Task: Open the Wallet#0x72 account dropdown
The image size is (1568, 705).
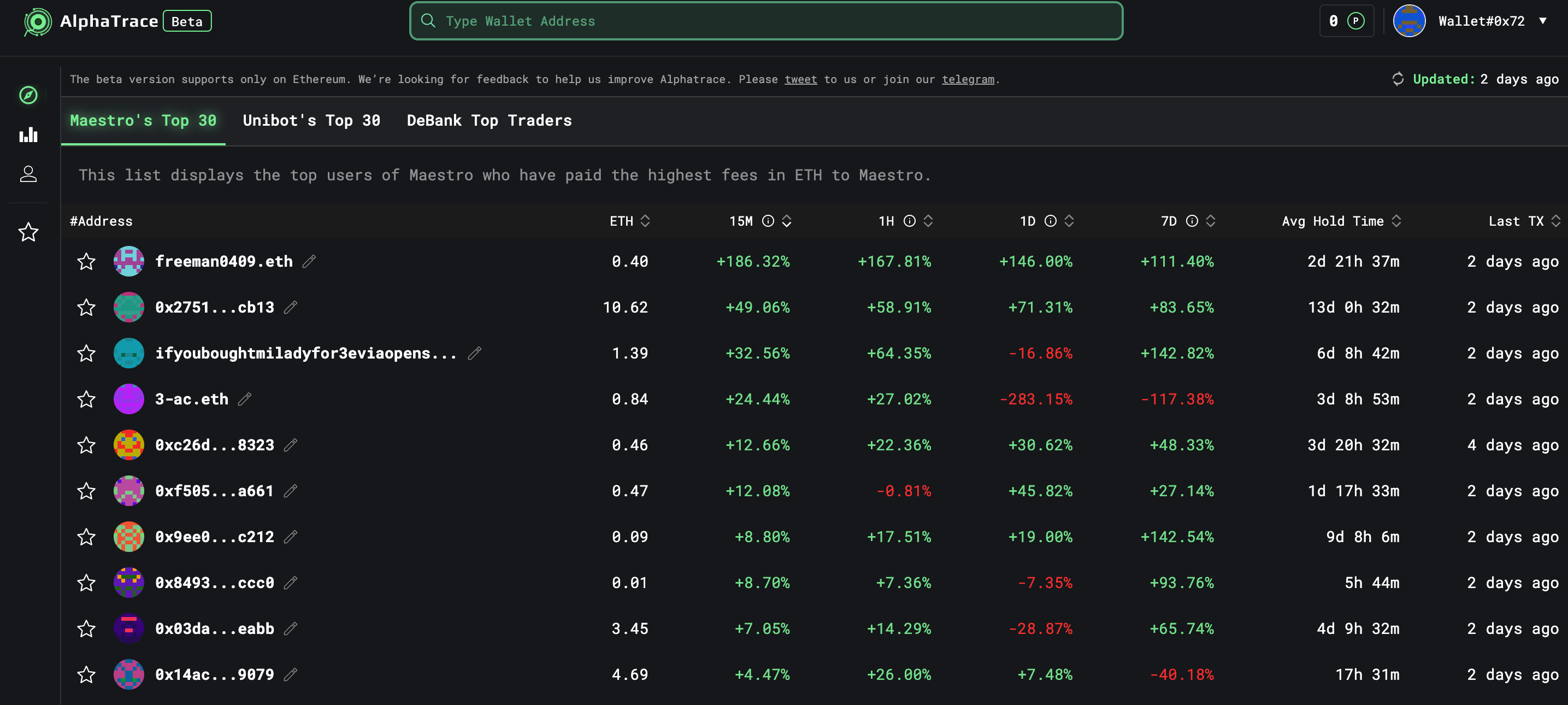Action: [1542, 21]
